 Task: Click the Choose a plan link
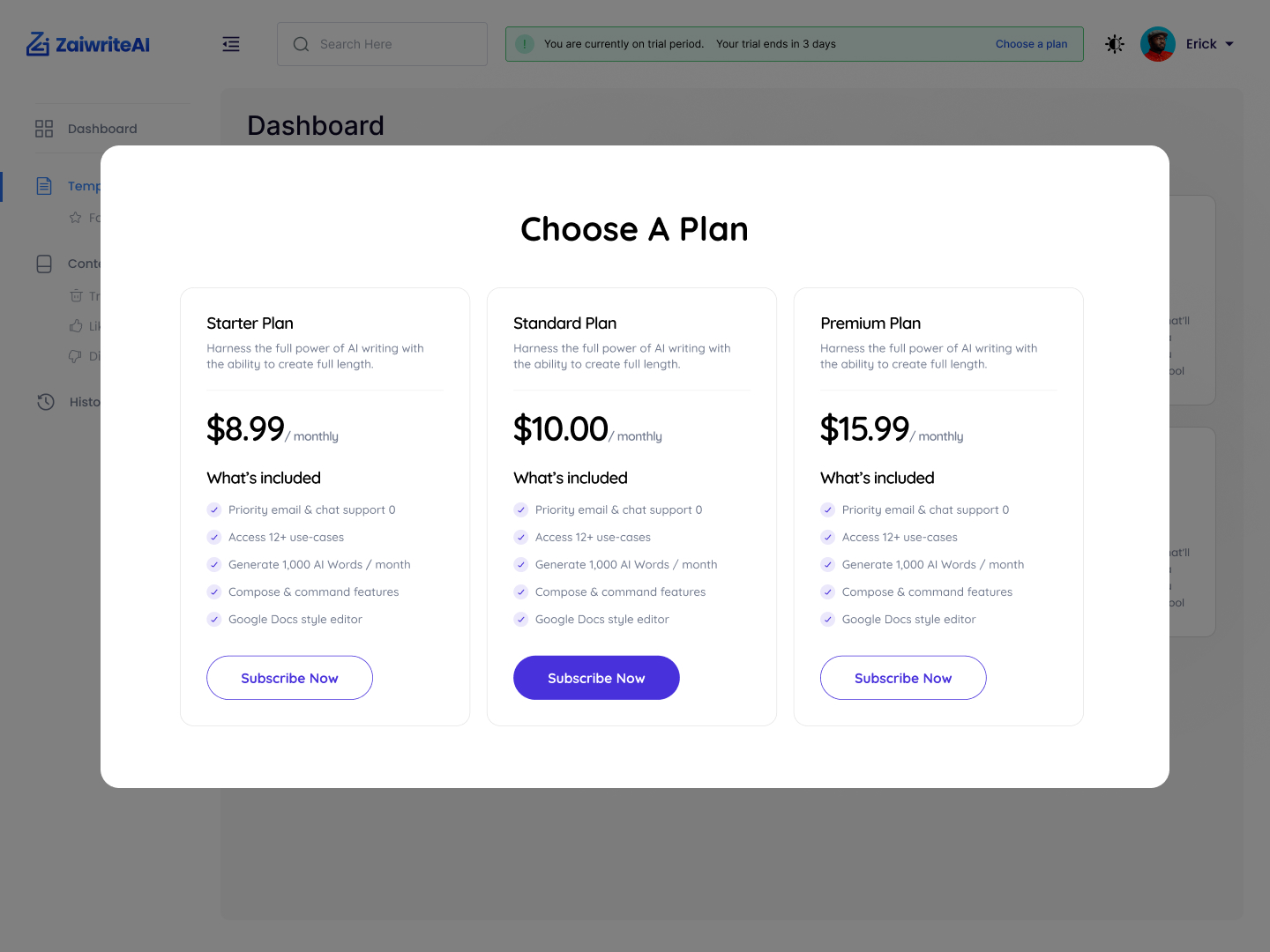1031,44
